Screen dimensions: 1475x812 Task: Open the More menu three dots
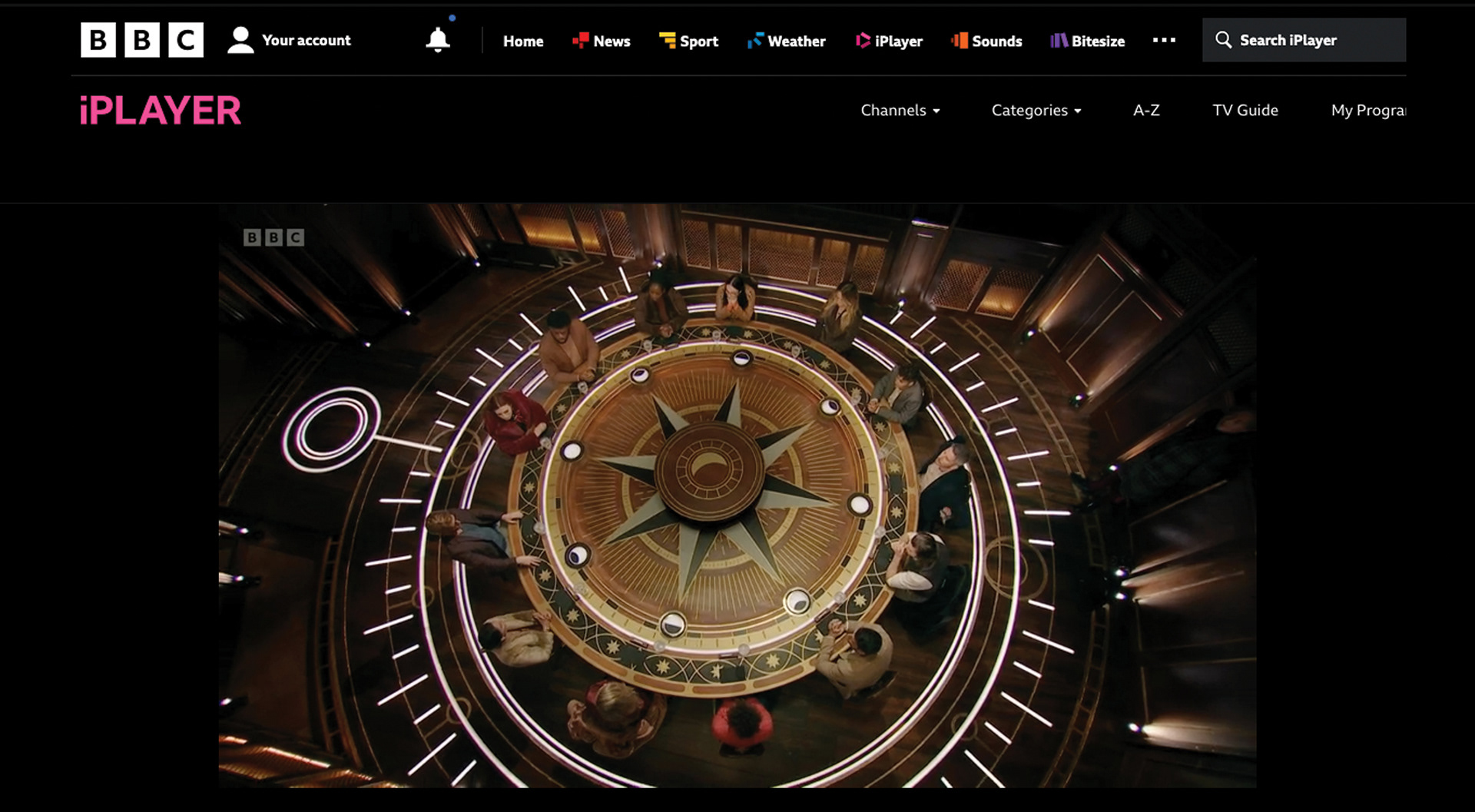1164,40
